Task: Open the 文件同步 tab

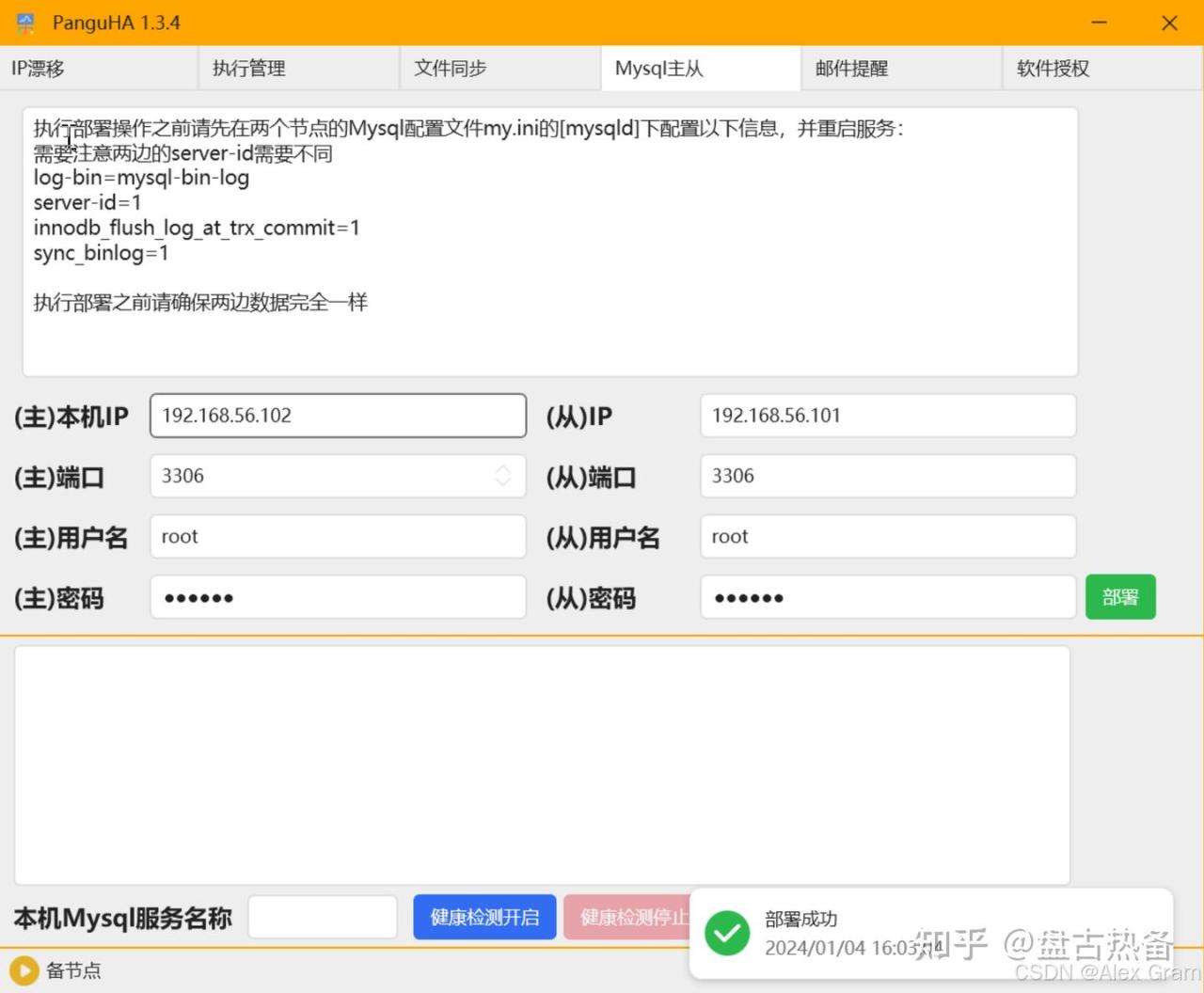Action: 500,69
